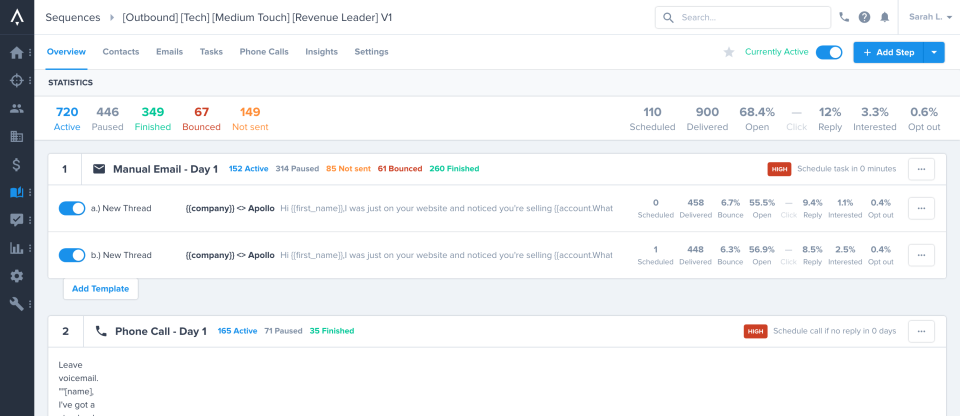Expand the Add Step dropdown arrow
The width and height of the screenshot is (960, 416).
934,52
